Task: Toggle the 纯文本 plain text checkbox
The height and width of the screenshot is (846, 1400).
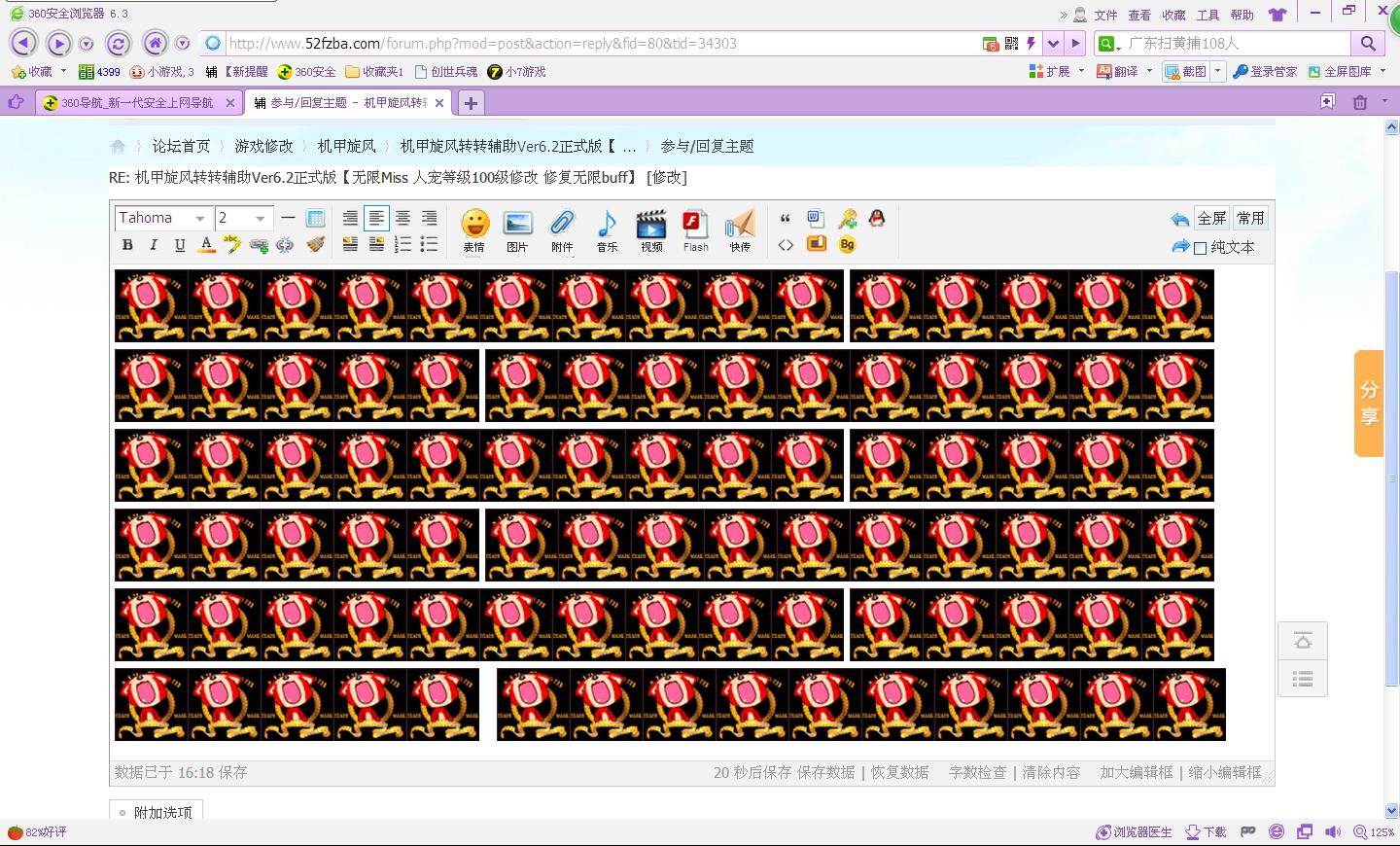Action: point(1201,248)
